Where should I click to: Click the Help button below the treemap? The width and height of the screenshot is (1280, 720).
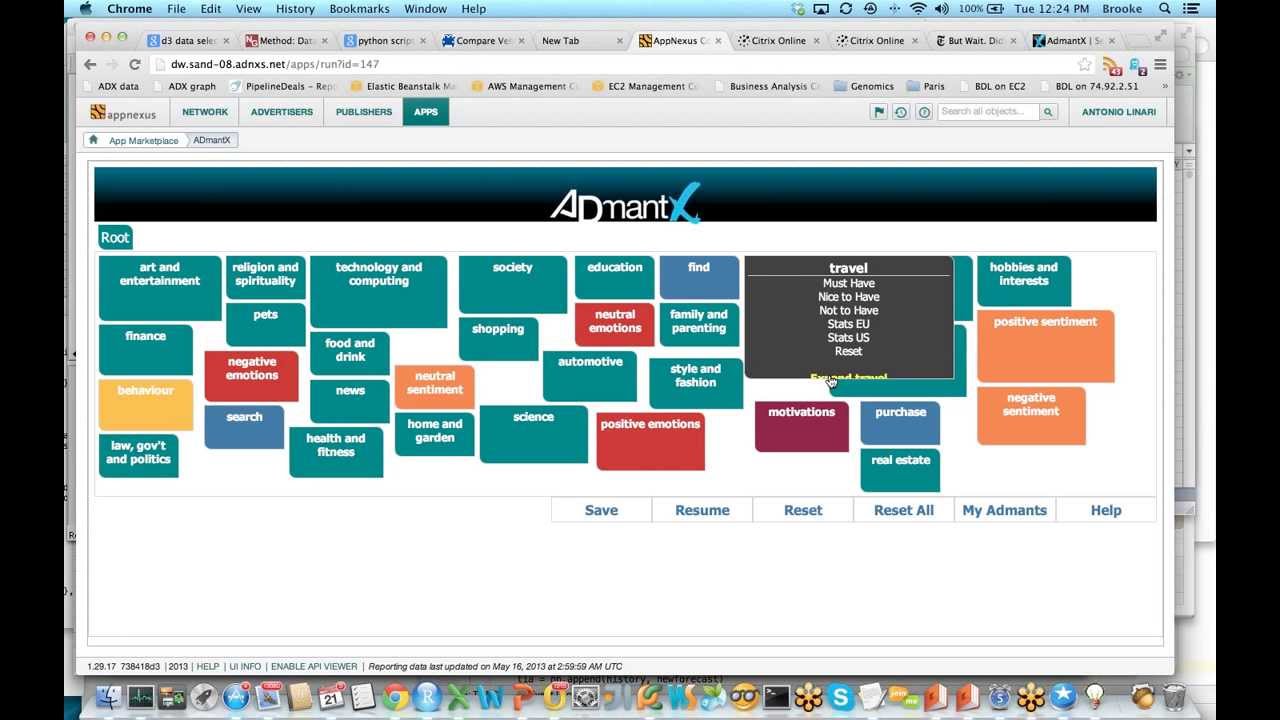coord(1106,510)
